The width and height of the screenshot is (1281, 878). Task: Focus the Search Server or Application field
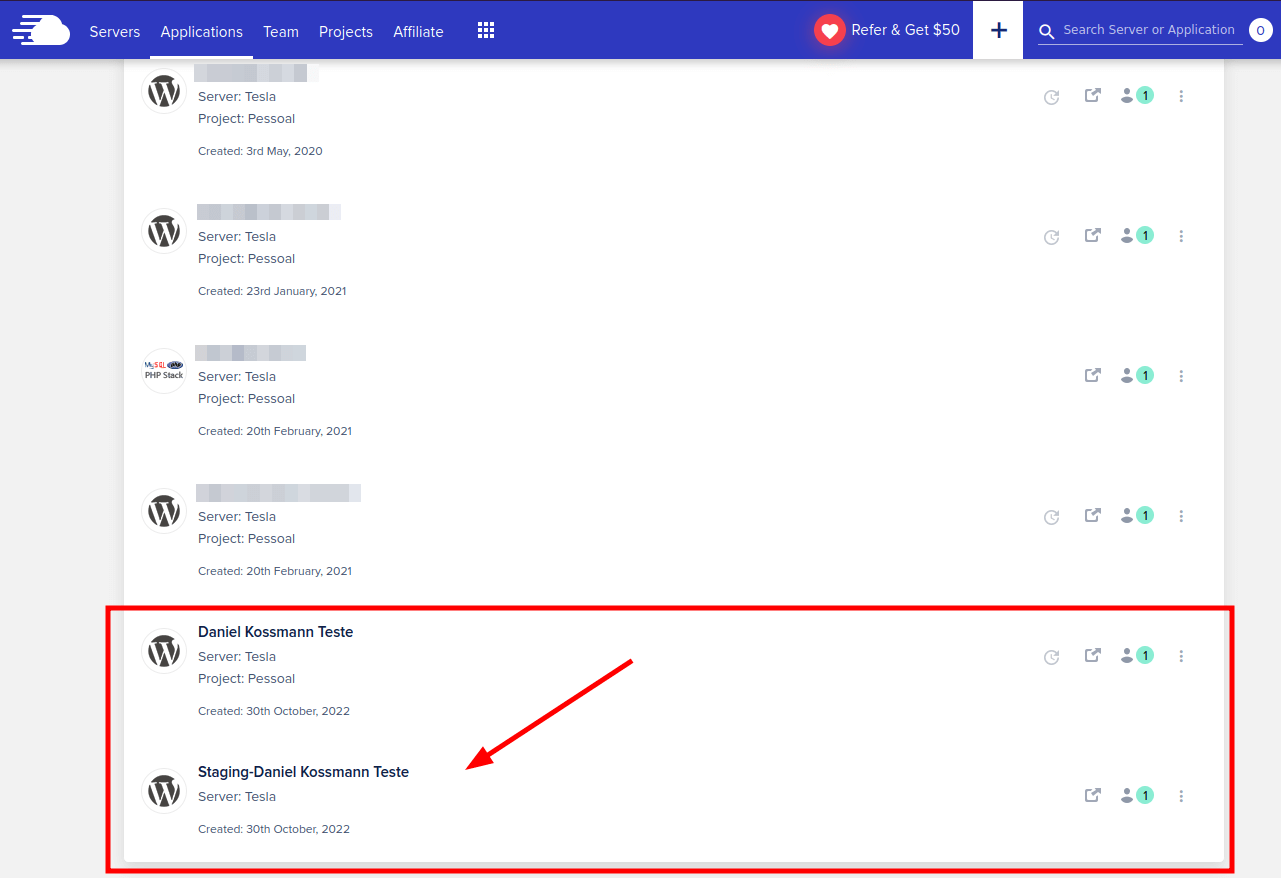coord(1149,30)
